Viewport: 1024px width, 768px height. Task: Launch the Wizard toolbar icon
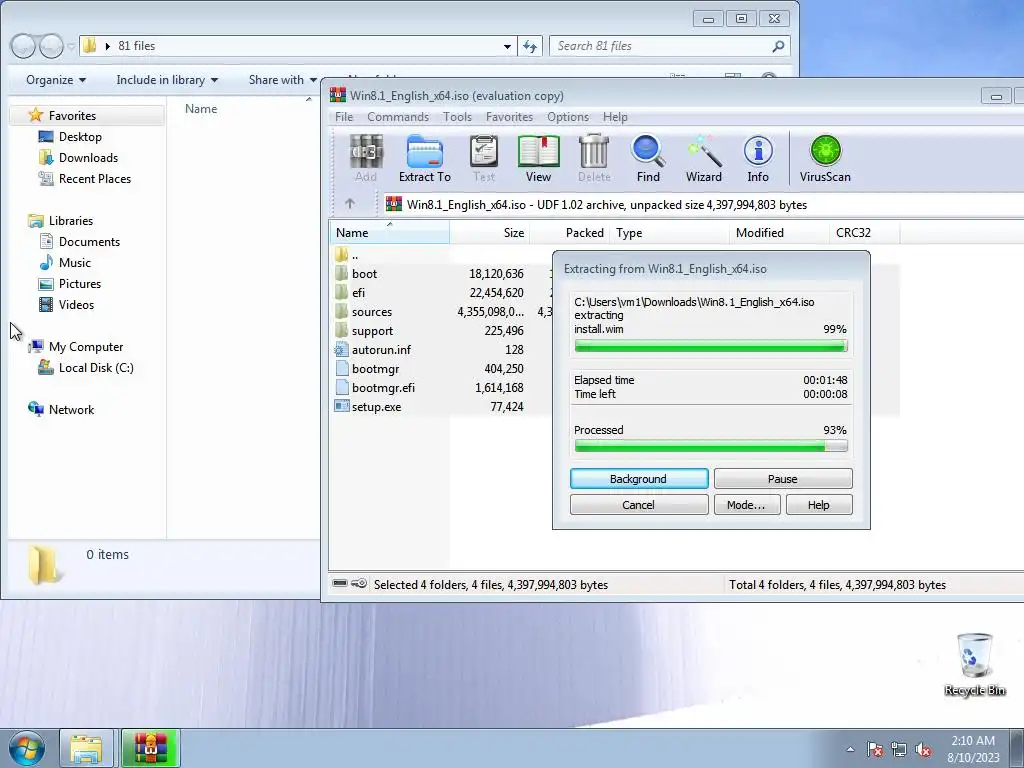pos(703,159)
